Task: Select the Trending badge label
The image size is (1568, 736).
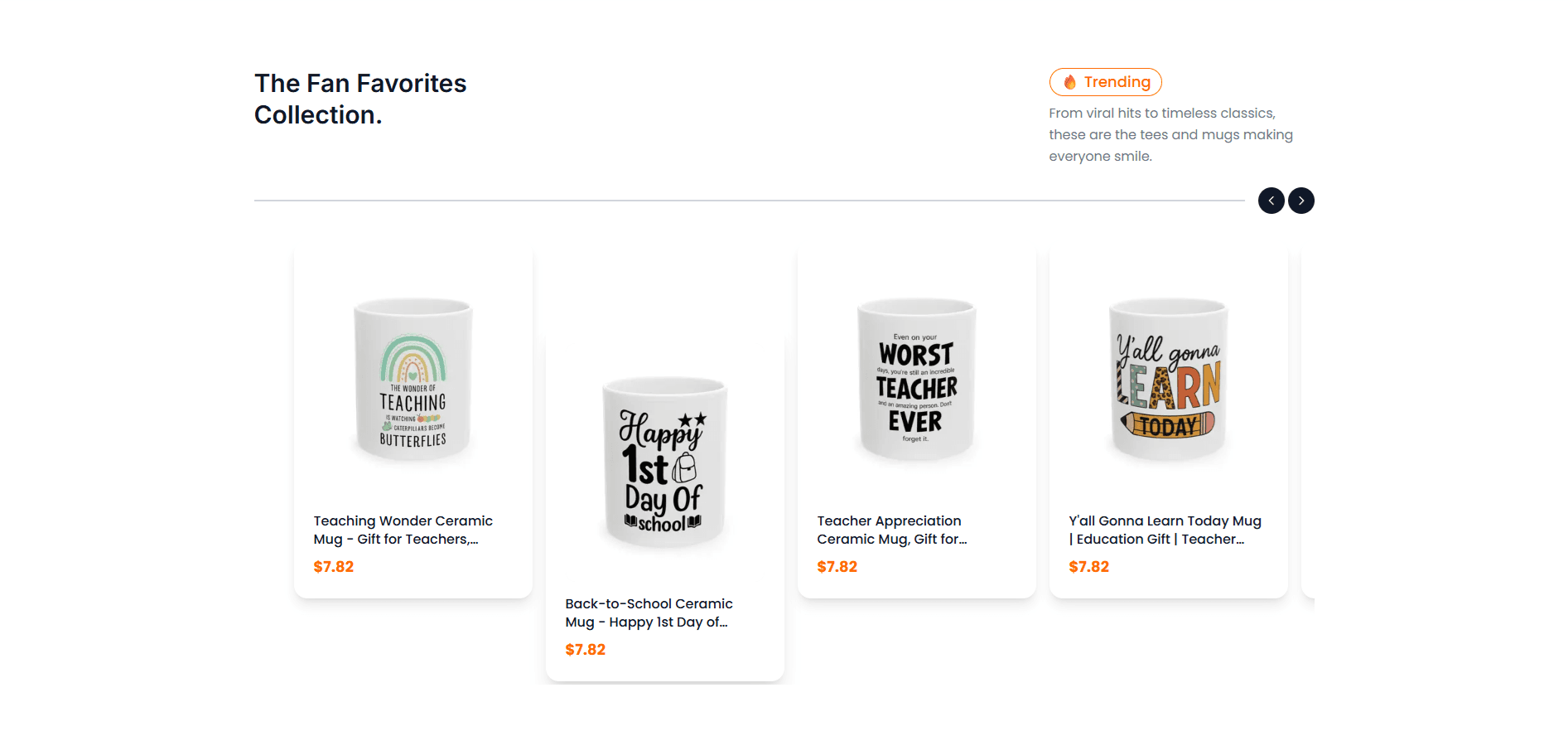Action: pyautogui.click(x=1117, y=82)
